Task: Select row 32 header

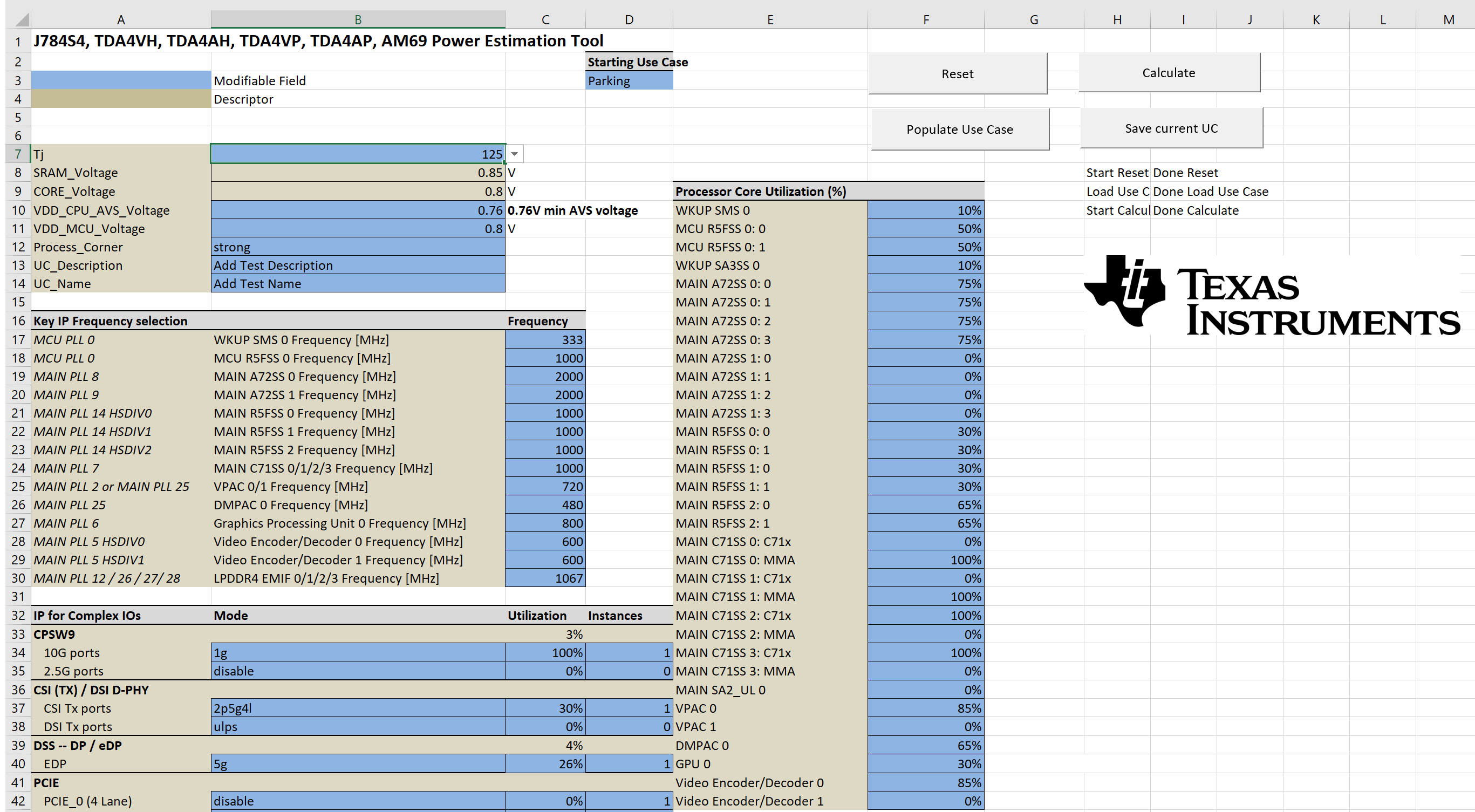Action: (18, 616)
